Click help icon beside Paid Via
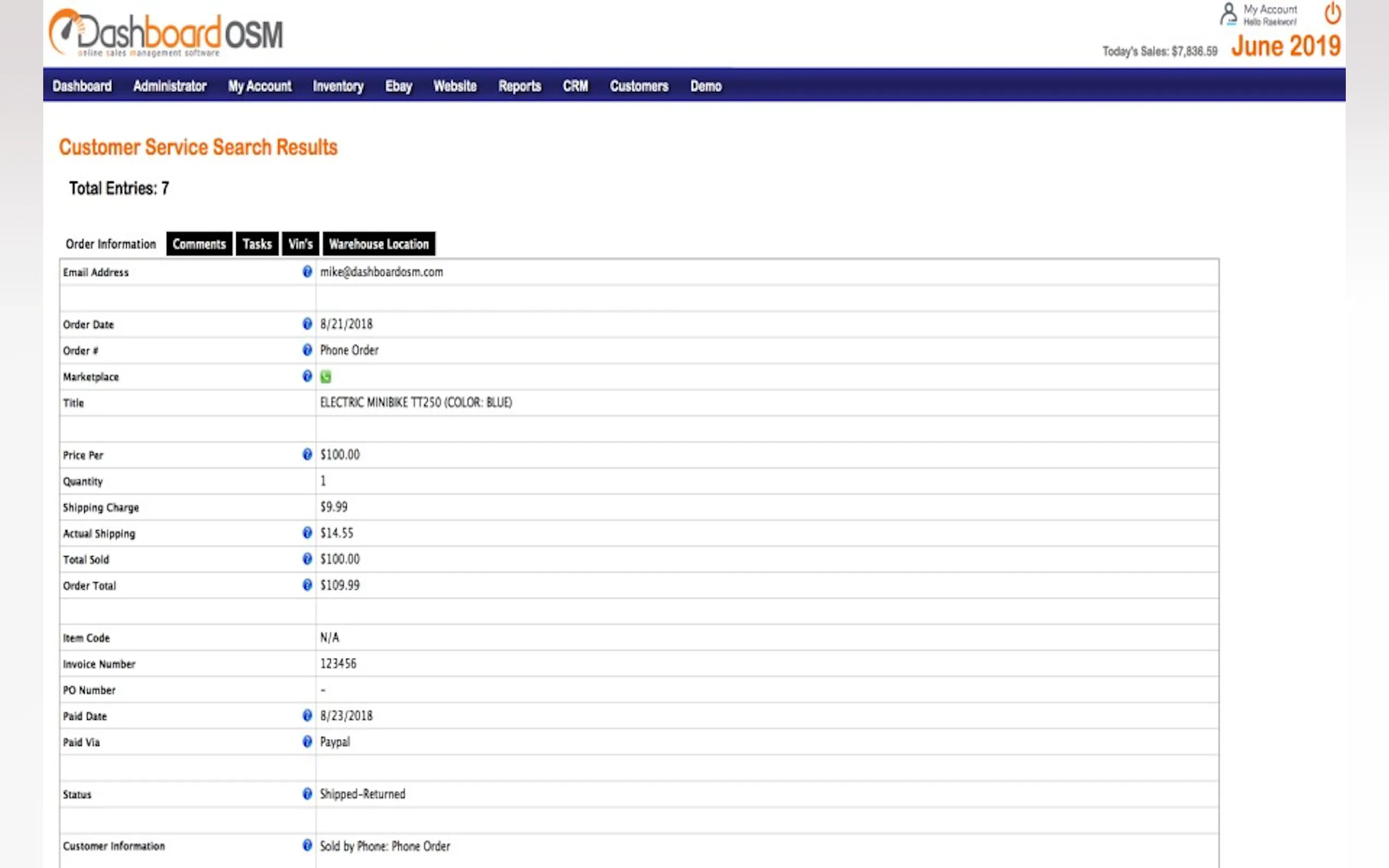 coord(307,741)
